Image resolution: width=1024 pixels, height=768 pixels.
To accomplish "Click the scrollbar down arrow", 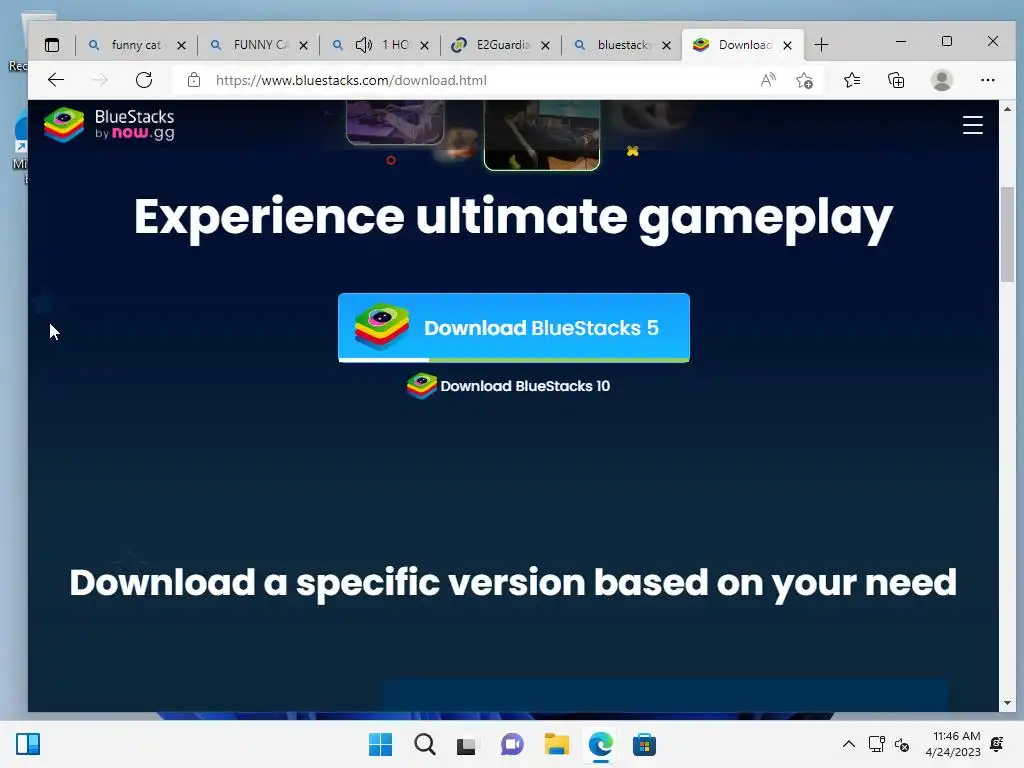I will coord(1007,703).
